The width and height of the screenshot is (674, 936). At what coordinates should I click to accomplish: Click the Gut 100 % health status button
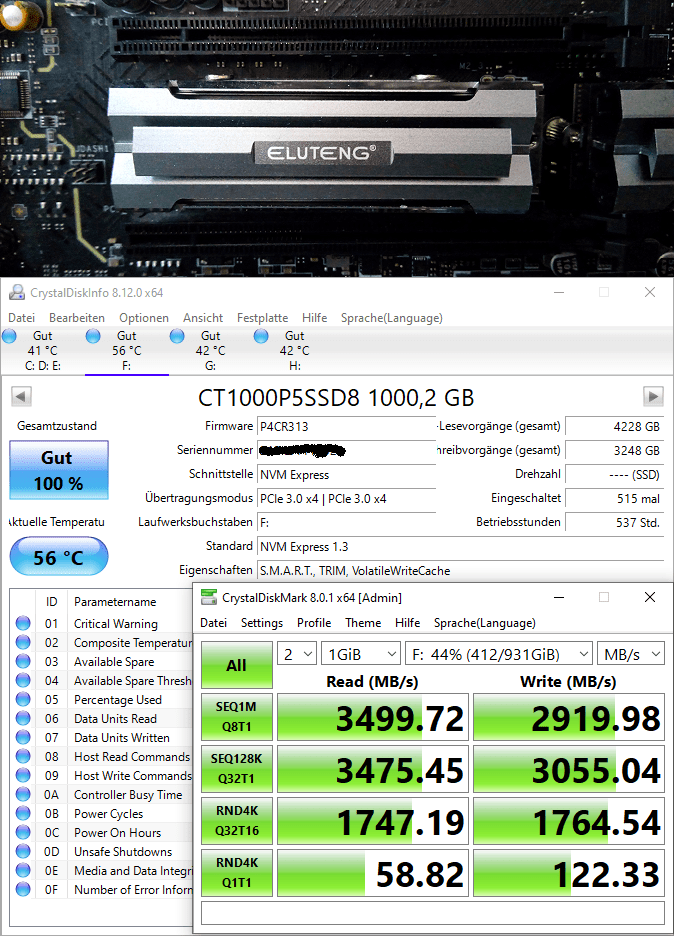(59, 470)
